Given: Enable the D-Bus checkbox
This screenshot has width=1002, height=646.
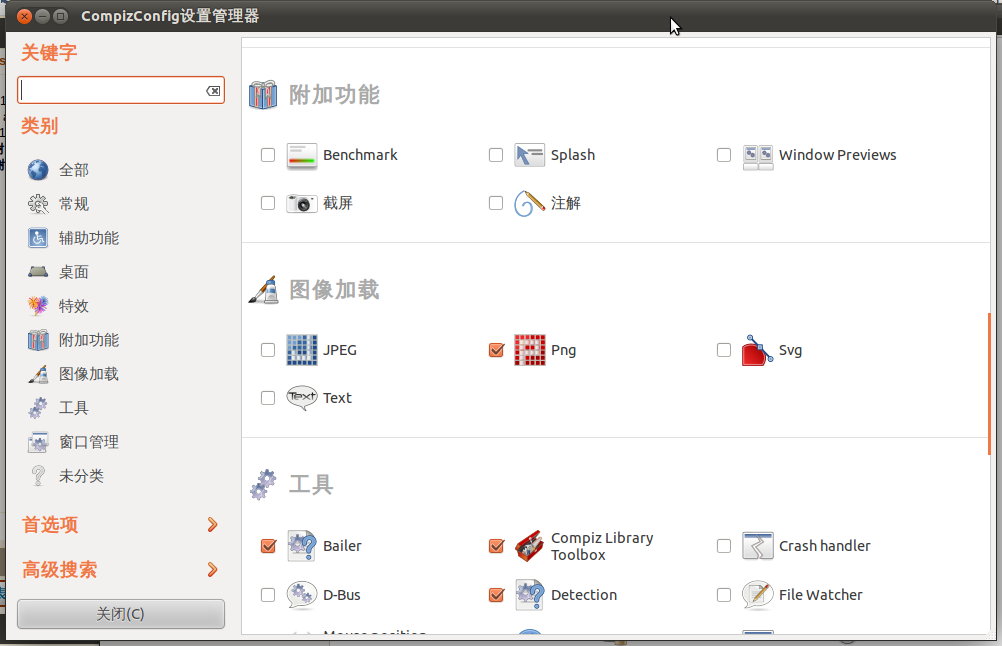Looking at the screenshot, I should click(268, 595).
